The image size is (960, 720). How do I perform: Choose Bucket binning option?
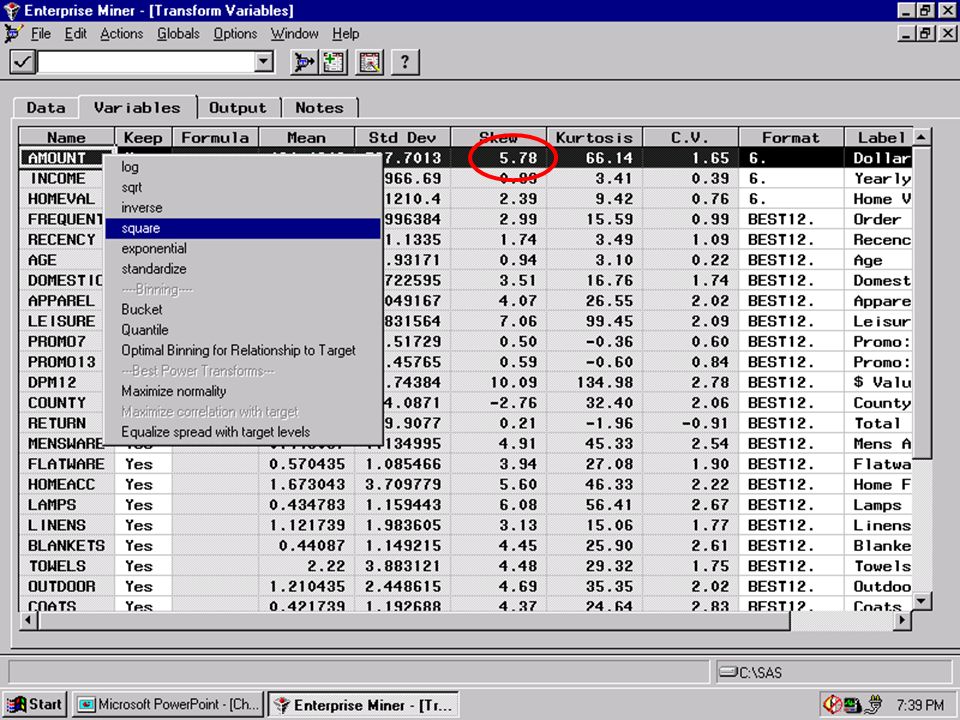point(242,309)
